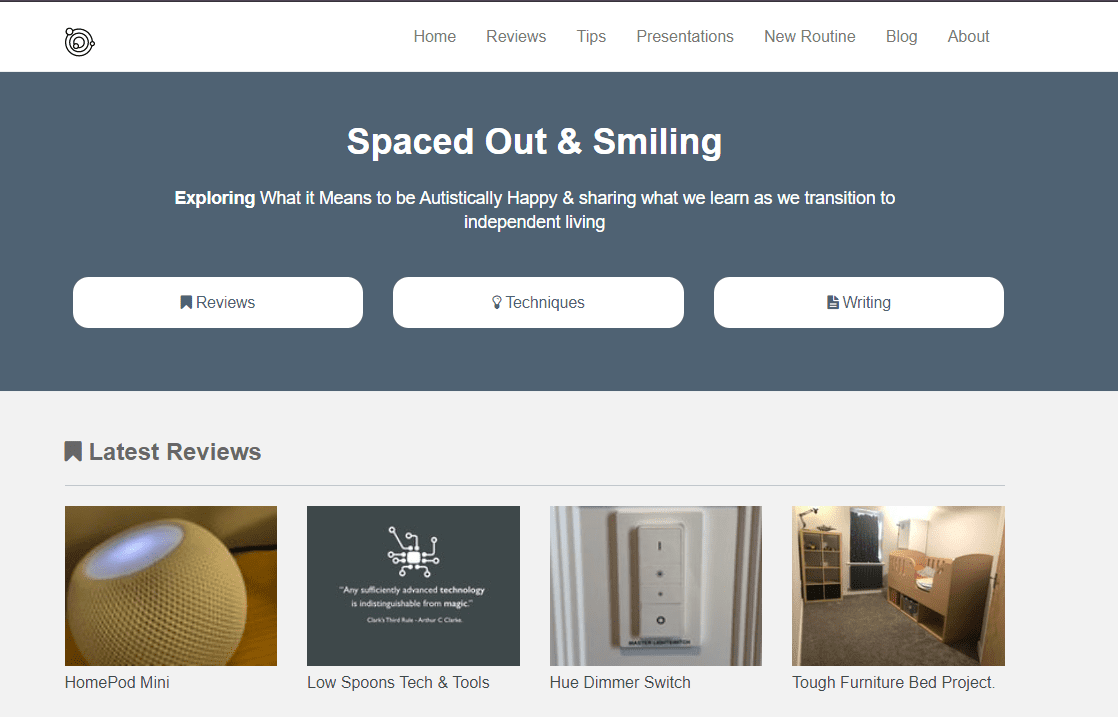Open the Hue Dimmer Switch photo
The height and width of the screenshot is (717, 1118).
tap(656, 586)
